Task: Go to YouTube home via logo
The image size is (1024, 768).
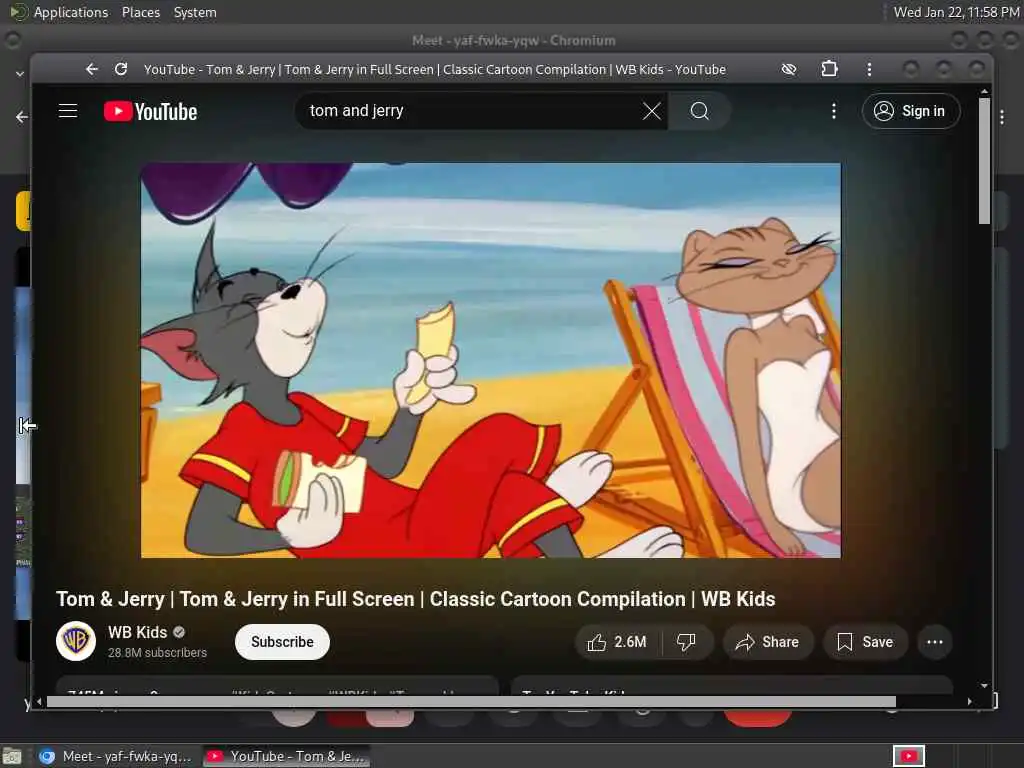Action: [x=150, y=112]
